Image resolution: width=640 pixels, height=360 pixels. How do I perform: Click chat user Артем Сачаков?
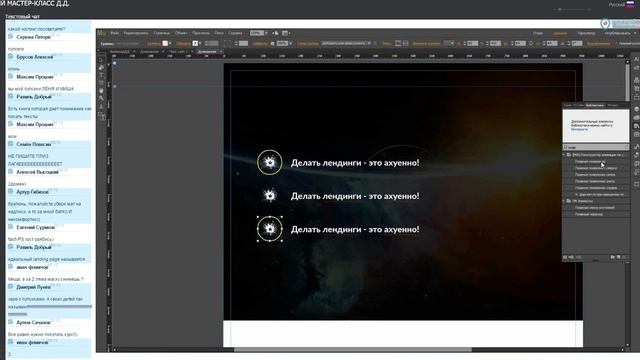[x=33, y=322]
